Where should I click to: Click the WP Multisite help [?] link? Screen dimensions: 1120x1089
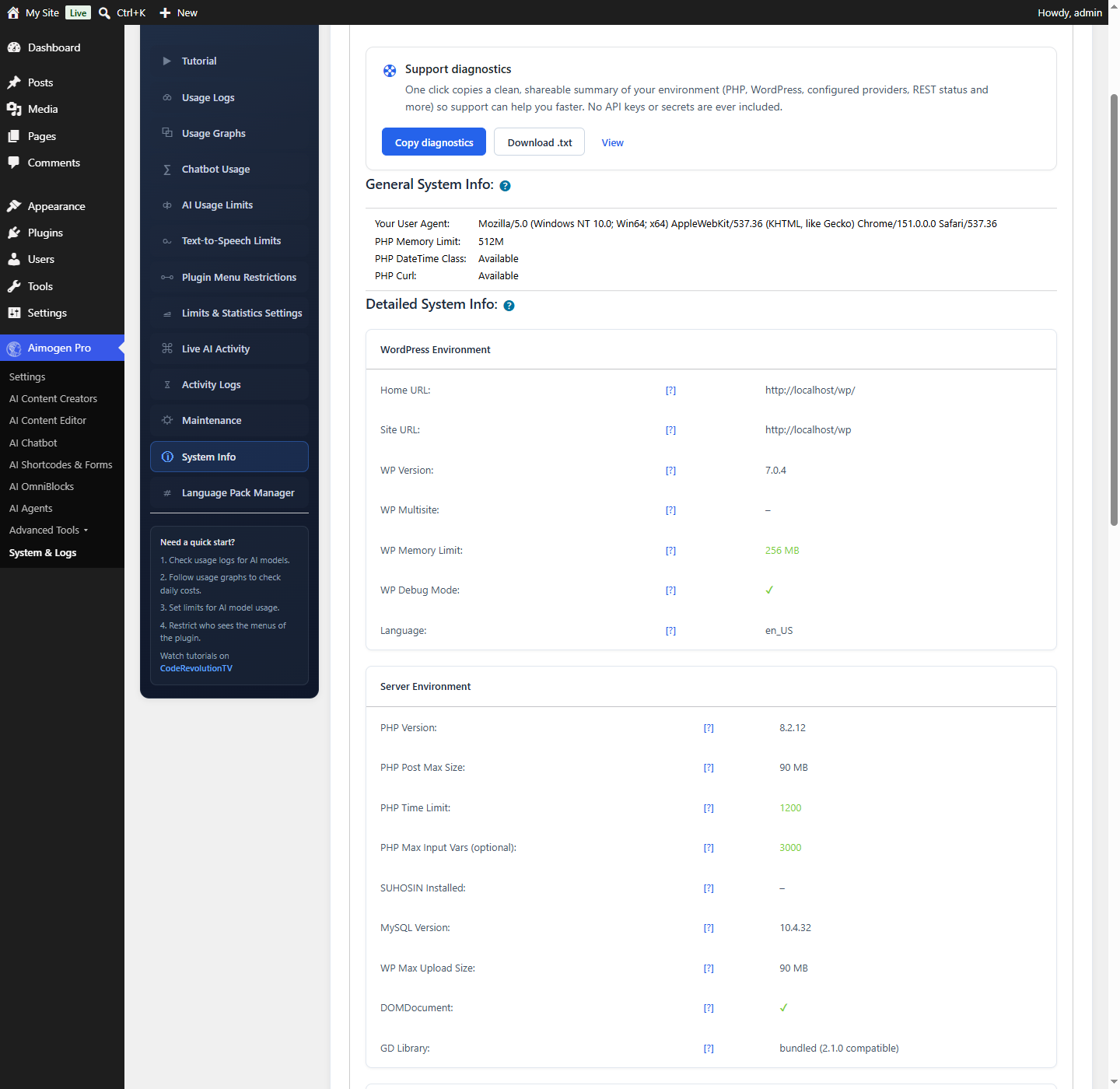click(670, 510)
